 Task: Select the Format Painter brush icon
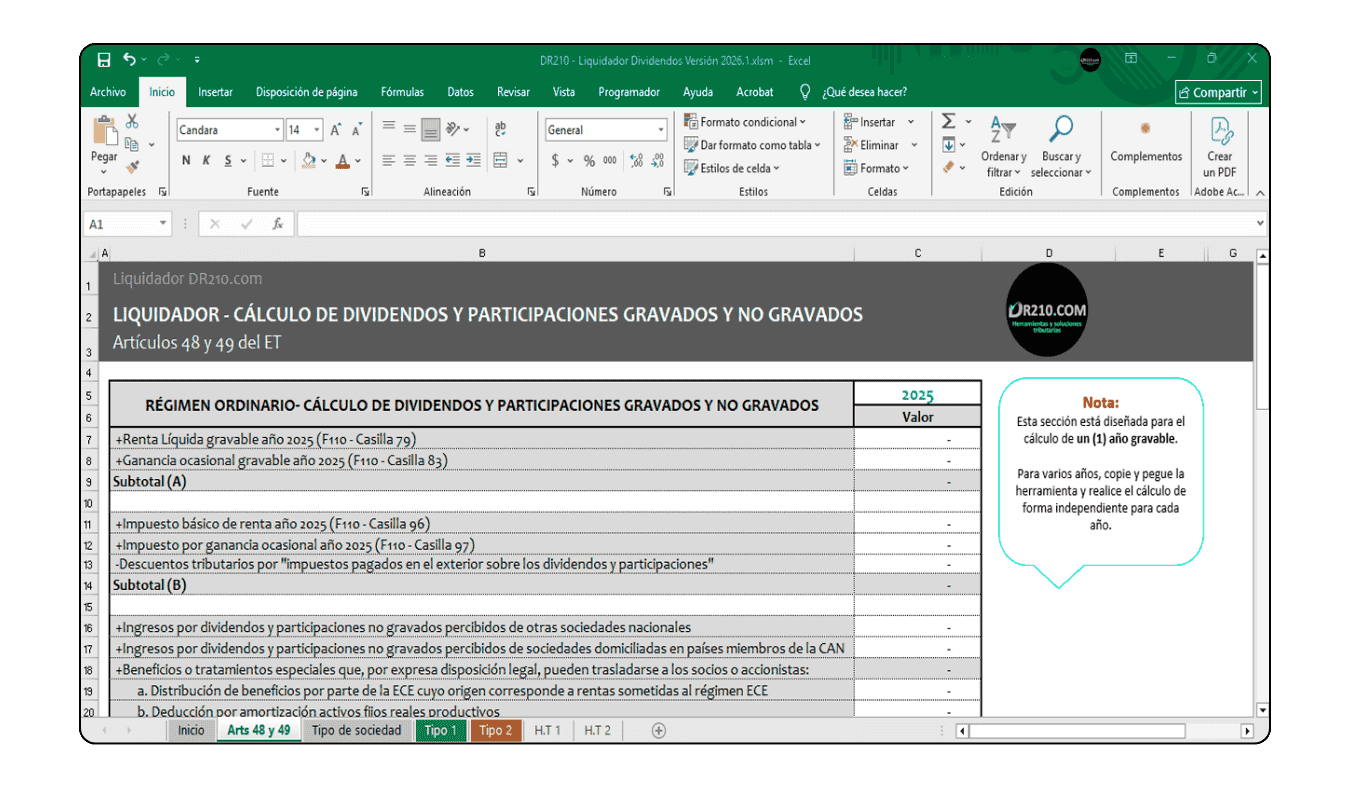coord(132,167)
